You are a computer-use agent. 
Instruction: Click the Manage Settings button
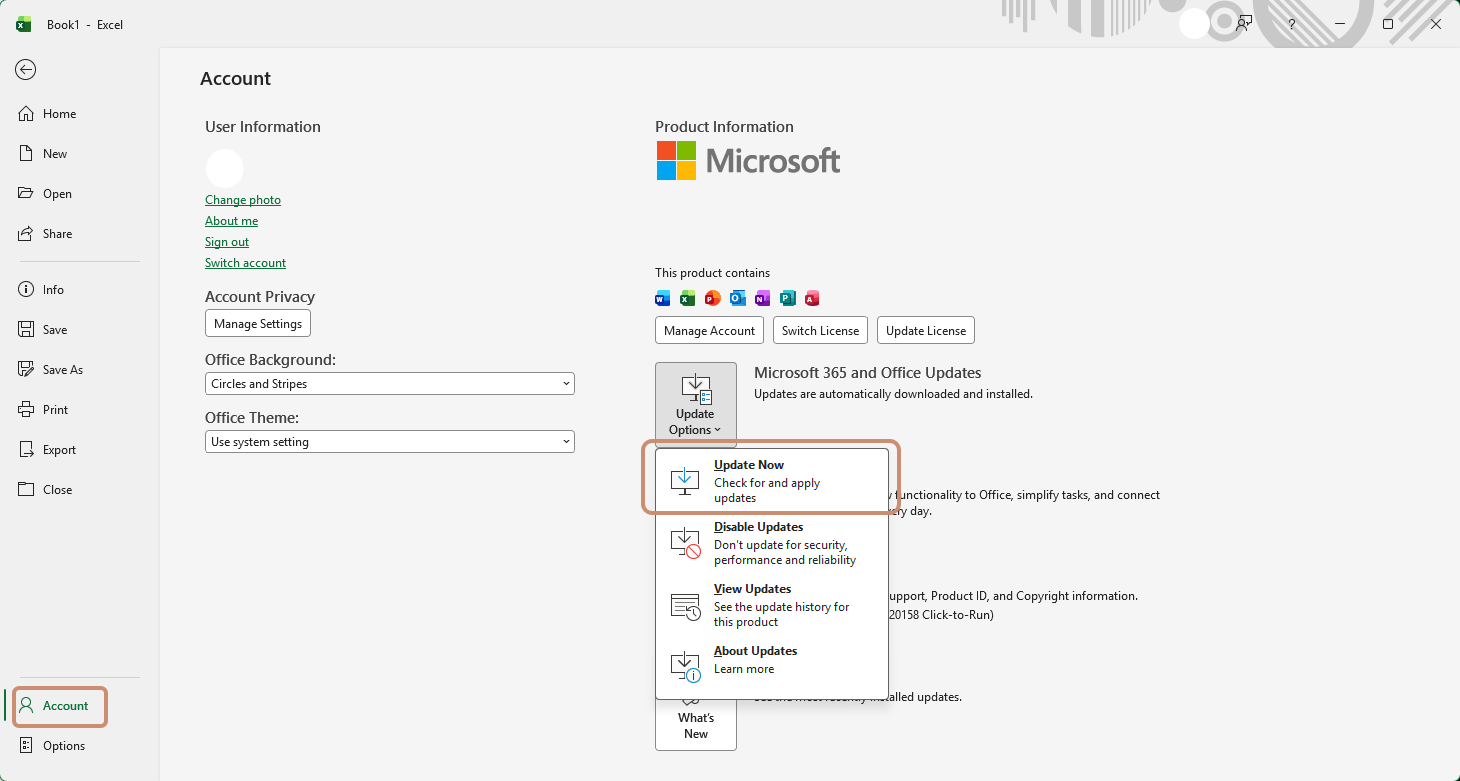pos(258,324)
